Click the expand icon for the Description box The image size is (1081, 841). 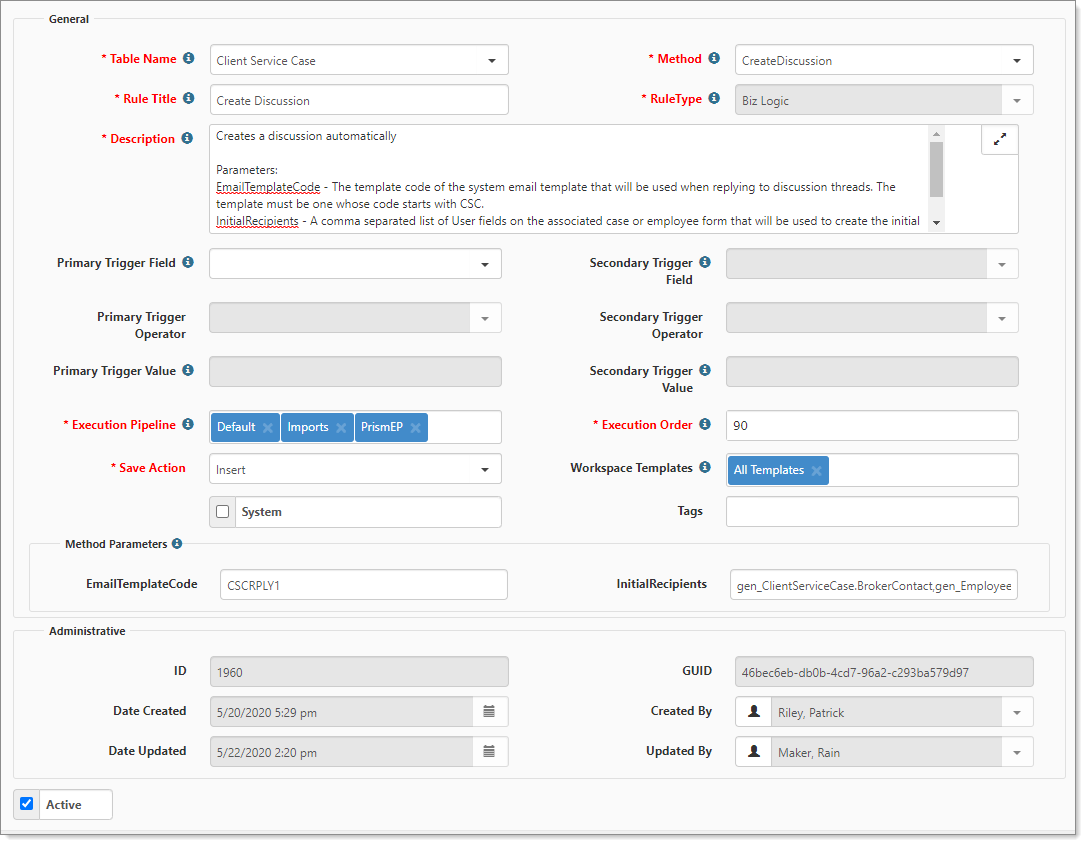(x=999, y=140)
